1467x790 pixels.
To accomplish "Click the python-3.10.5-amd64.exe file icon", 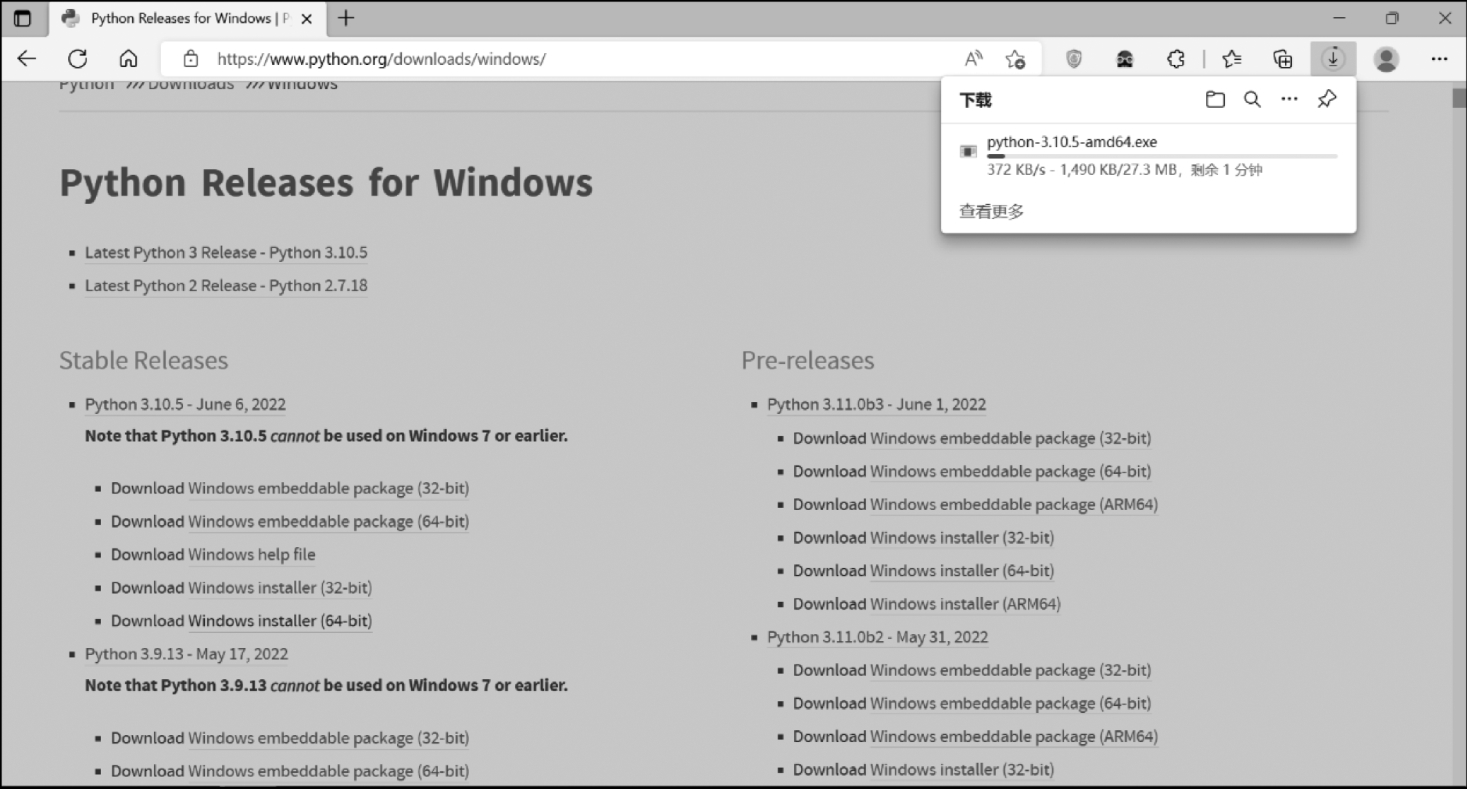I will (968, 151).
